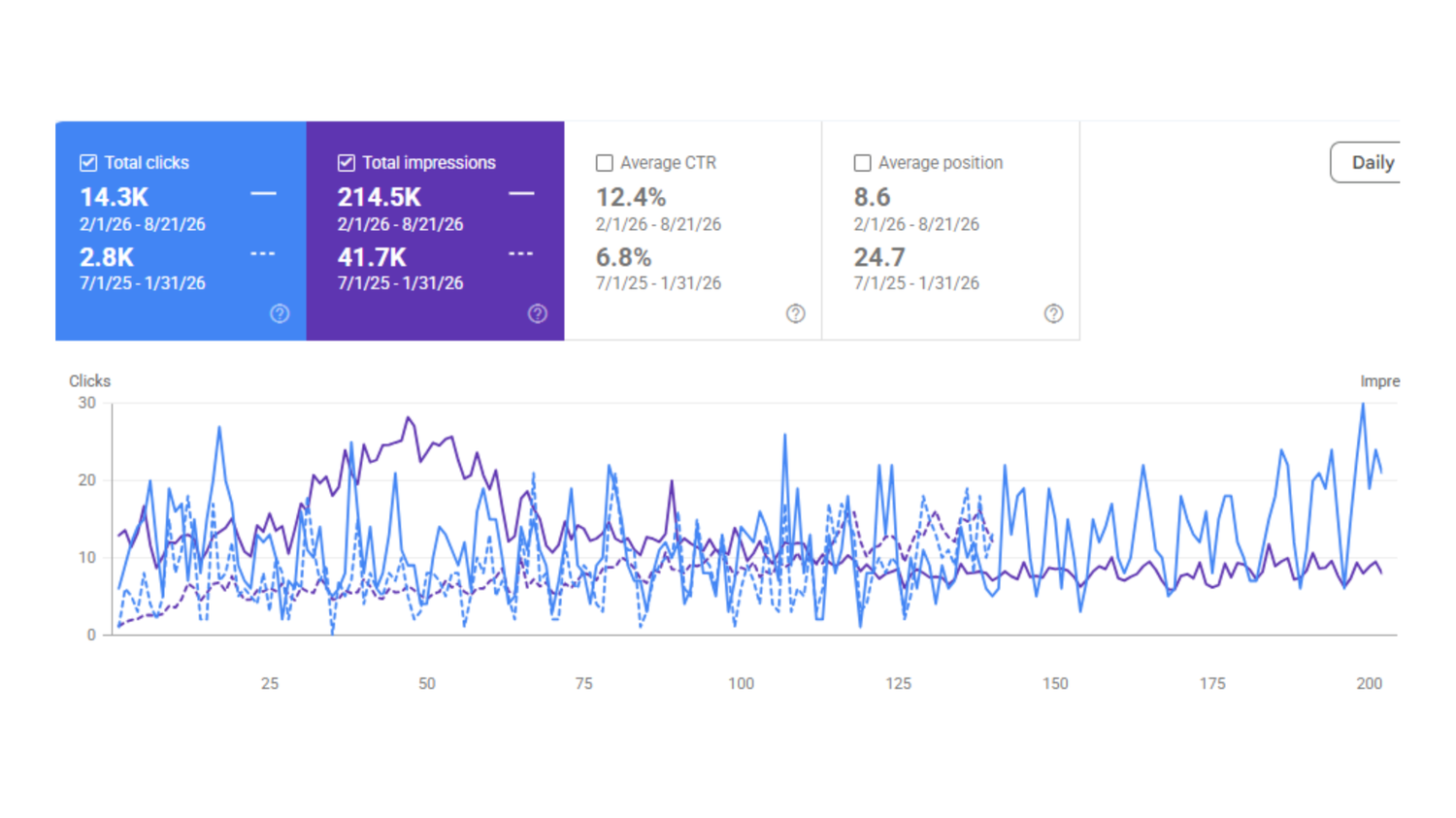Open help icon on Average position card
Screen dimensions: 1456x818
pos(1054,313)
